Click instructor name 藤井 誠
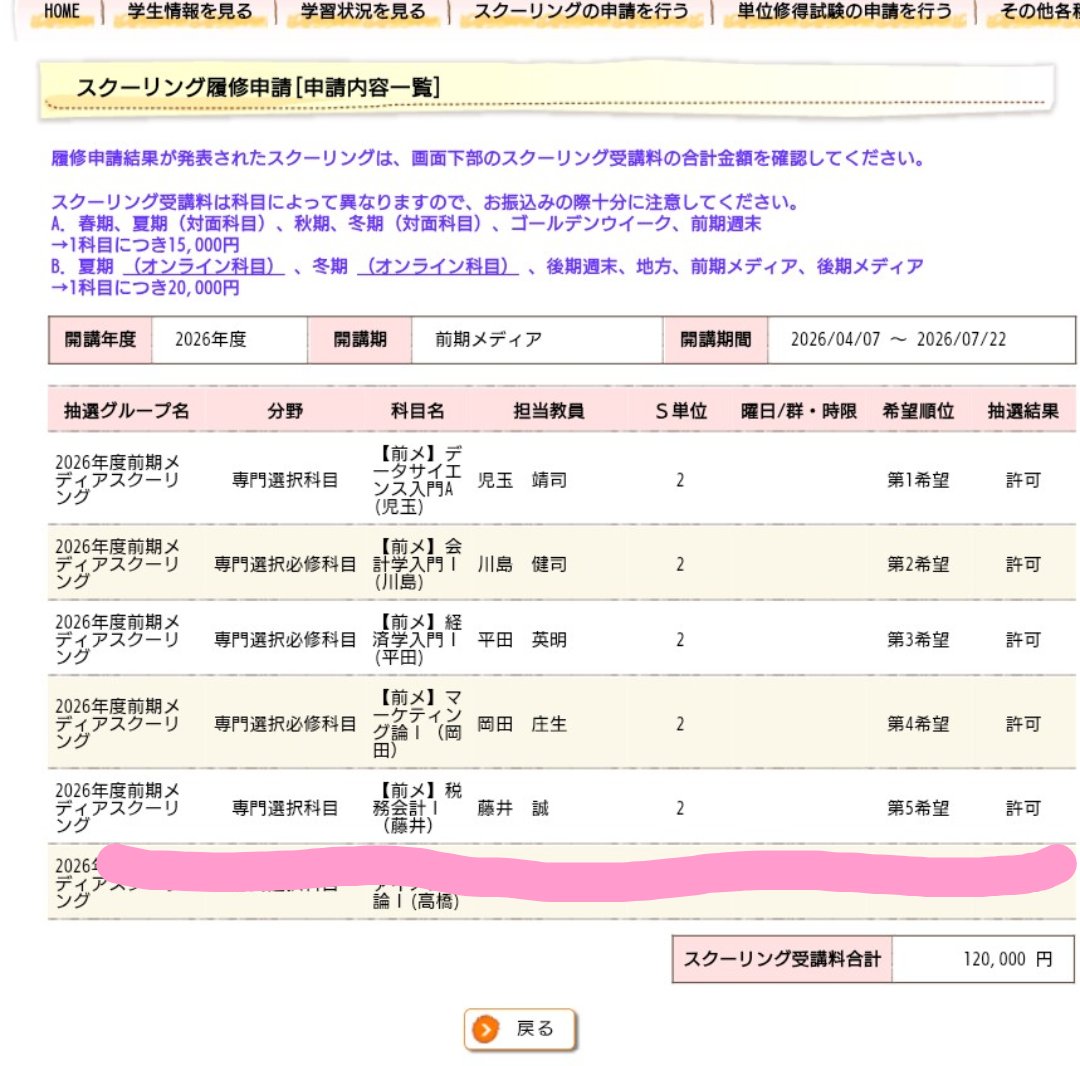Image resolution: width=1080 pixels, height=1066 pixels. [513, 808]
